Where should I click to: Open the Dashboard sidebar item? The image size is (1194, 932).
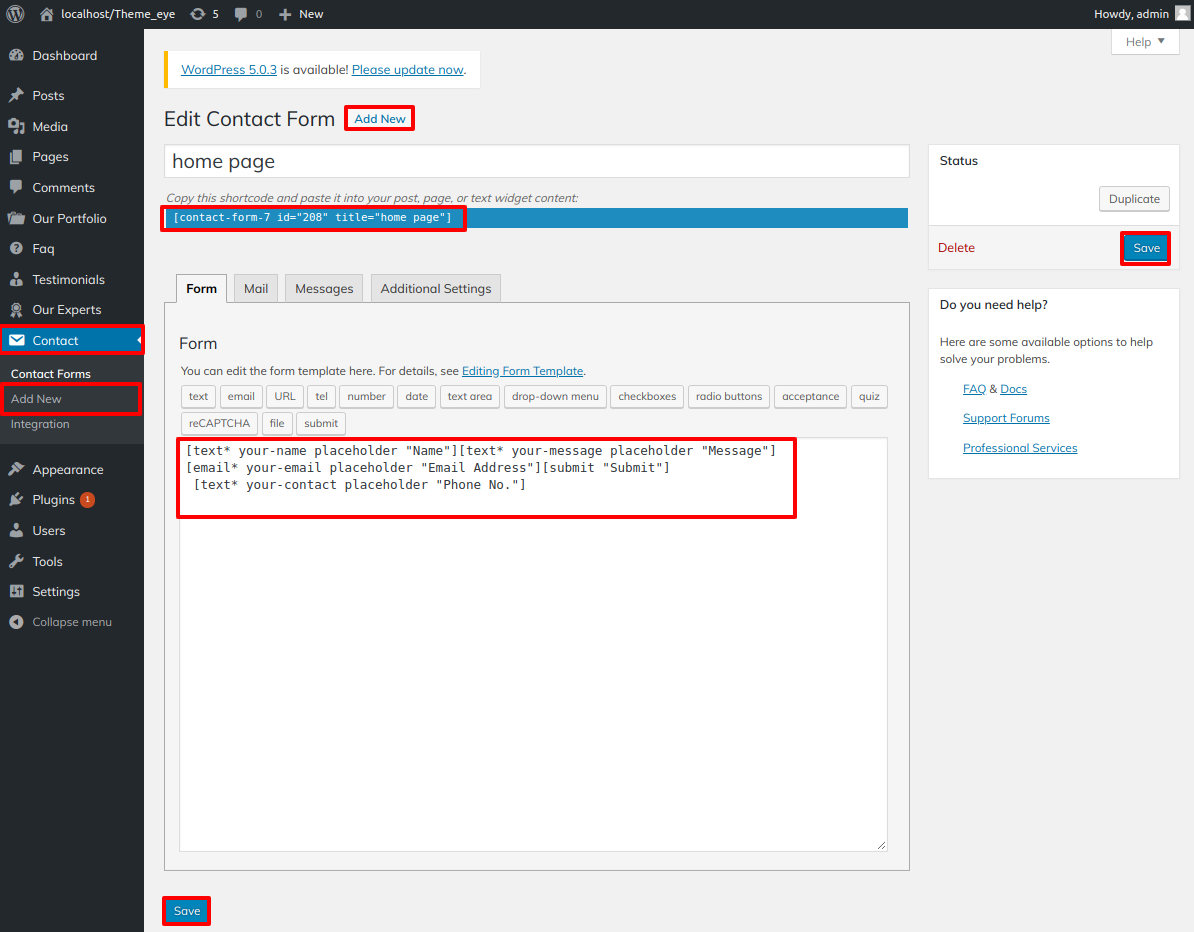(x=64, y=56)
